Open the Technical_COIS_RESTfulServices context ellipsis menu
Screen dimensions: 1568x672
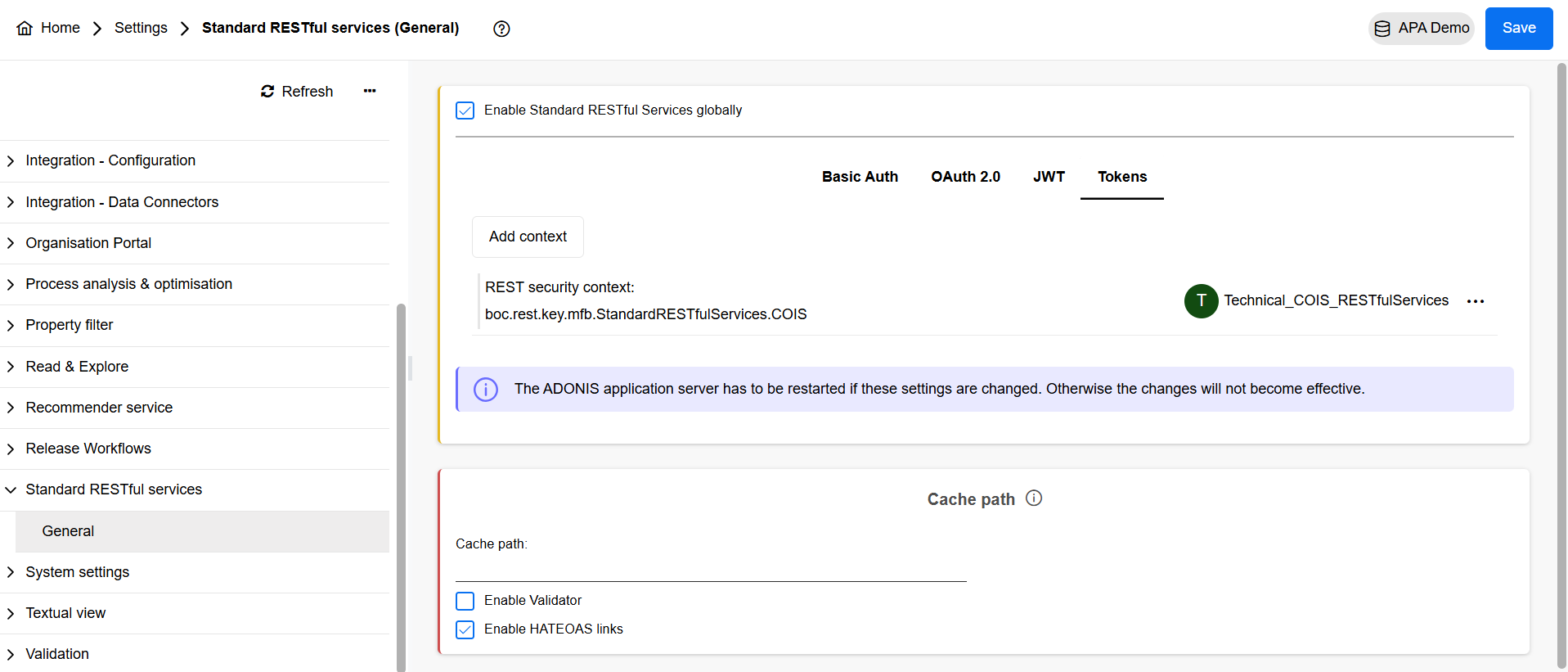[1476, 301]
